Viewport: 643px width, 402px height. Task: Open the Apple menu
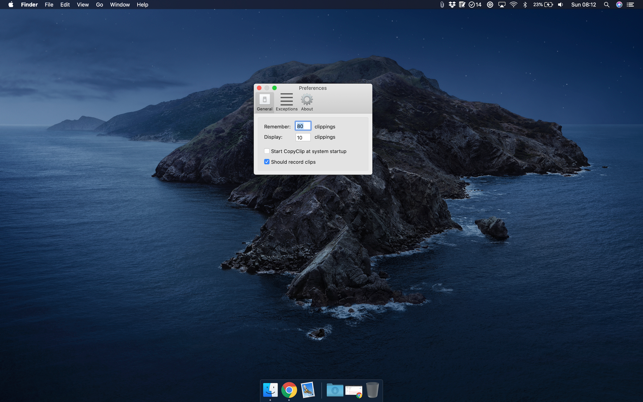(x=11, y=5)
